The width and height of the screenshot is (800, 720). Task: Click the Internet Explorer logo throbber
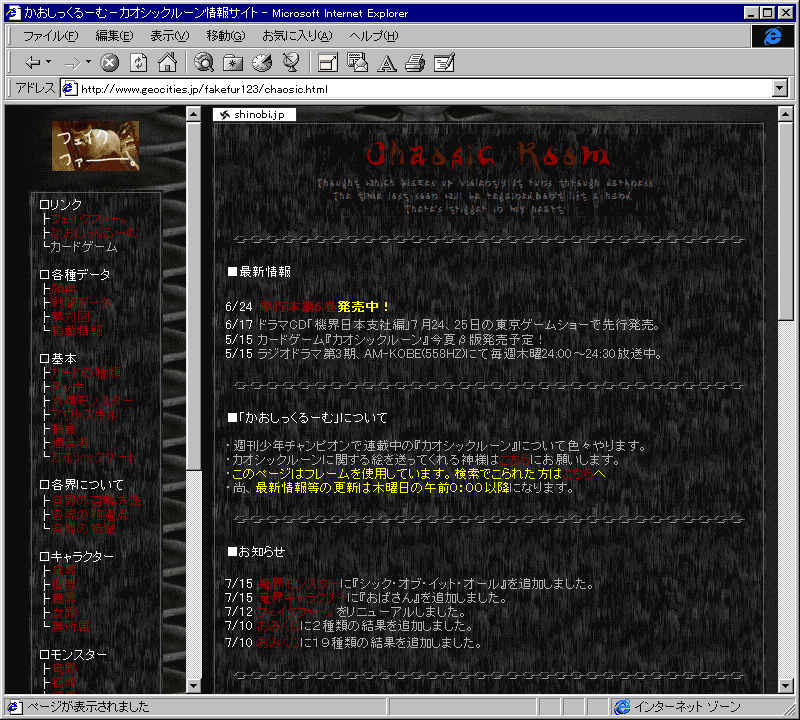pyautogui.click(x=772, y=36)
